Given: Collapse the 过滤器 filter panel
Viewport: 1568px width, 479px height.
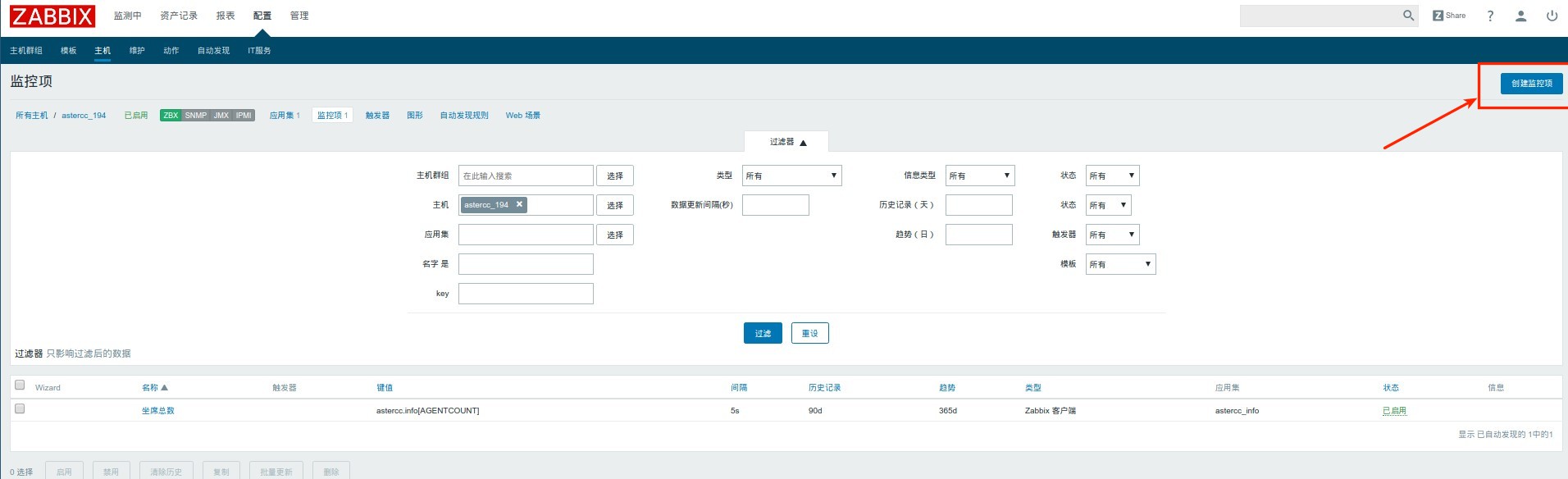Looking at the screenshot, I should (787, 142).
